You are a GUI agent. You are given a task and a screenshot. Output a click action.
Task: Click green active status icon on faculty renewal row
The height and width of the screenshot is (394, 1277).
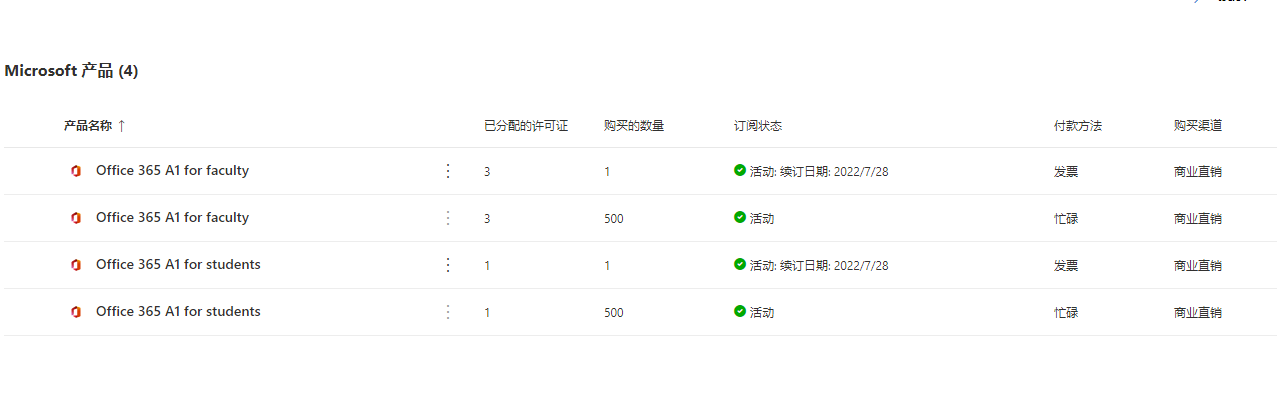pos(740,170)
